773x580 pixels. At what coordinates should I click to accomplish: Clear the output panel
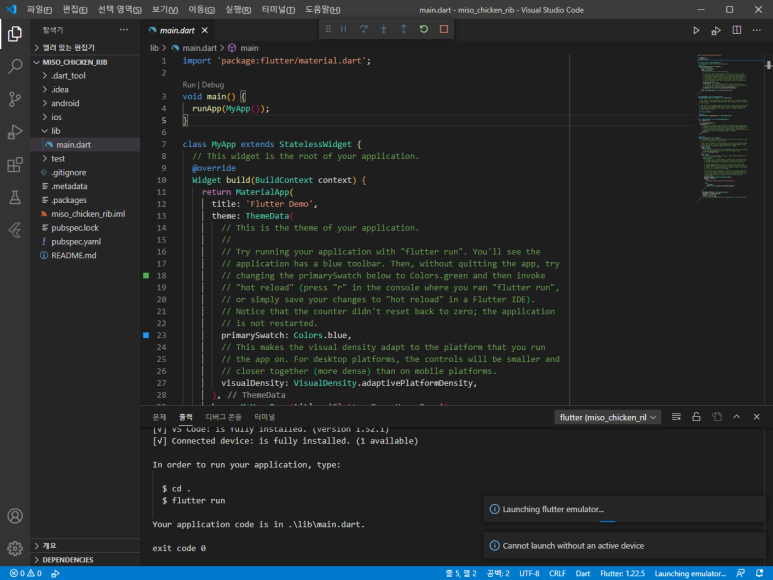pos(676,417)
